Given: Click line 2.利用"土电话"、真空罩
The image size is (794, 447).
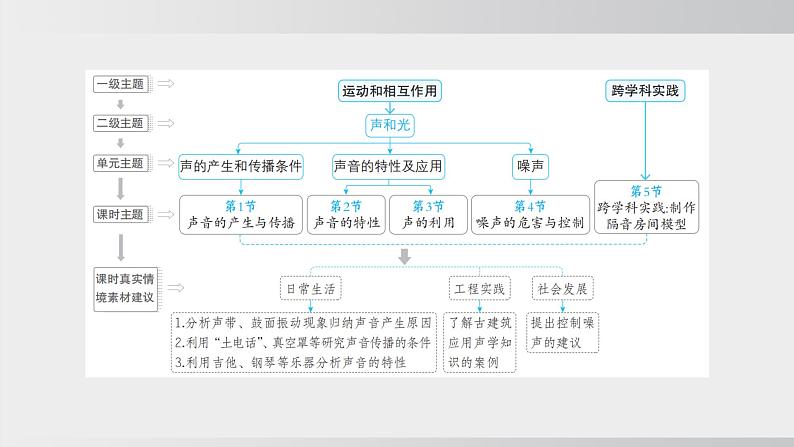Looking at the screenshot, I should click(x=303, y=343).
